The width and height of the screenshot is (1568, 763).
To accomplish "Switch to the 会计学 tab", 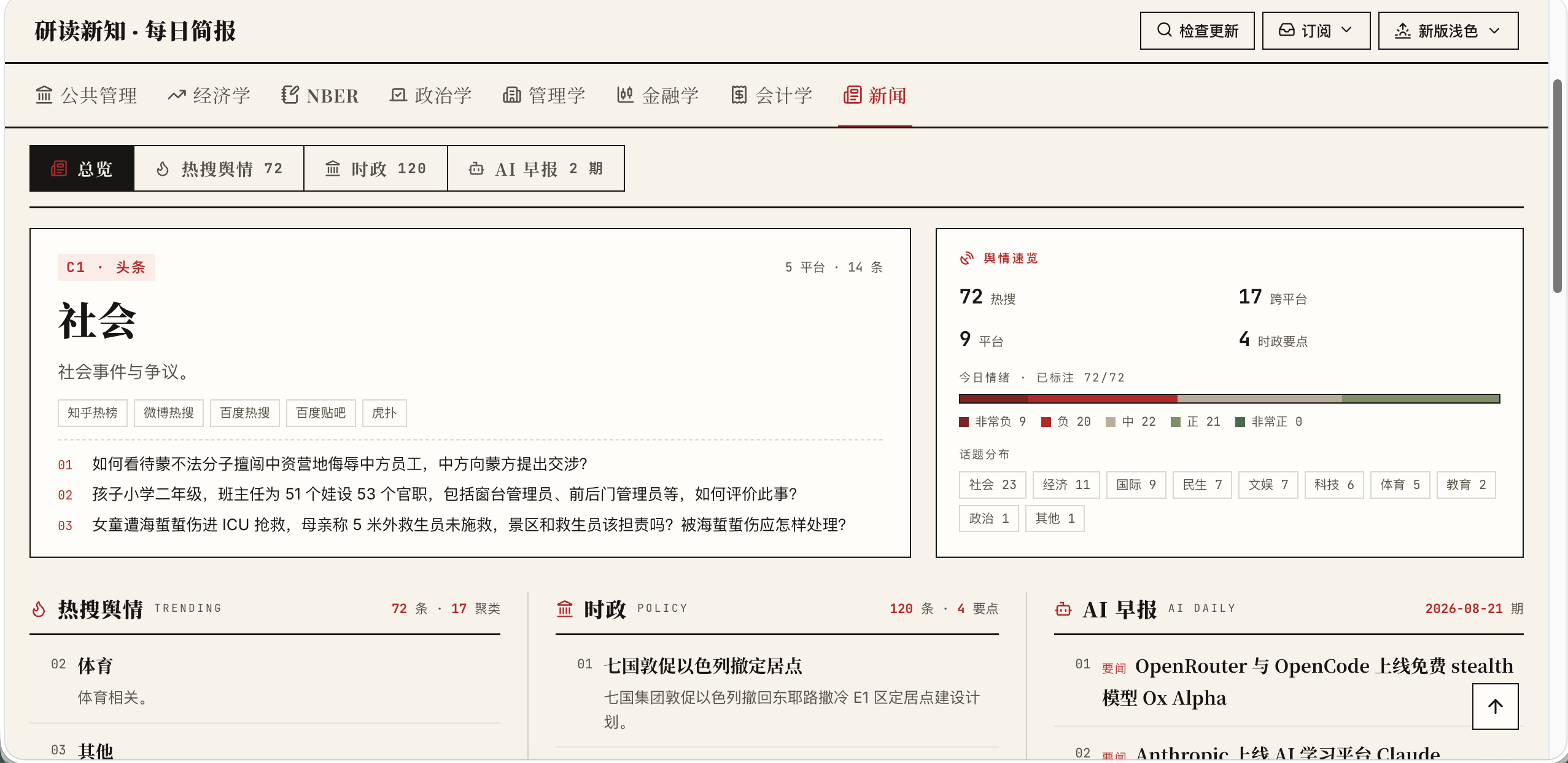I will (x=772, y=96).
